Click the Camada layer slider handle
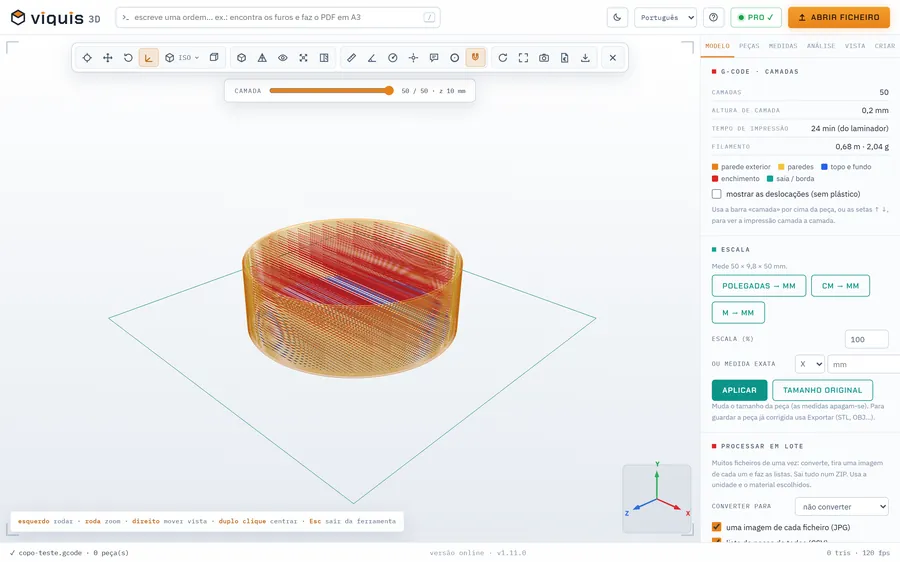This screenshot has height=562, width=900. [389, 91]
